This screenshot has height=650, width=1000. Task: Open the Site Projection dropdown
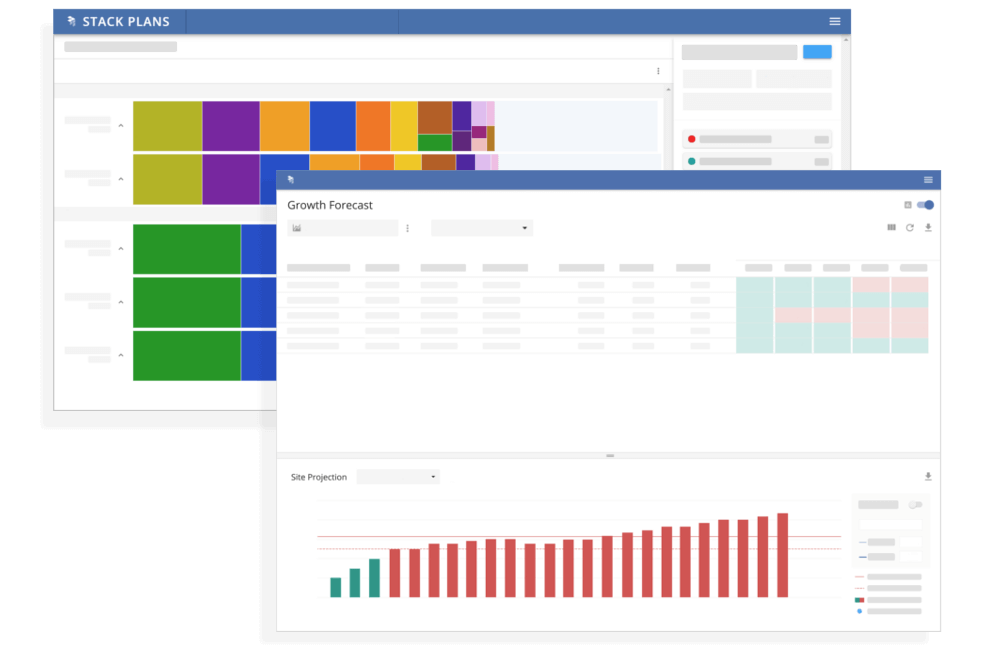[398, 476]
